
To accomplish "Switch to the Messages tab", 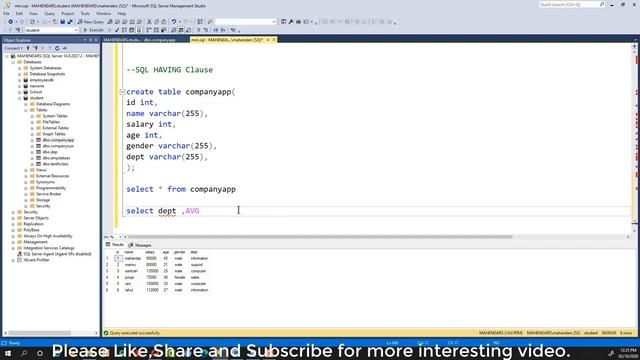I will click(140, 245).
